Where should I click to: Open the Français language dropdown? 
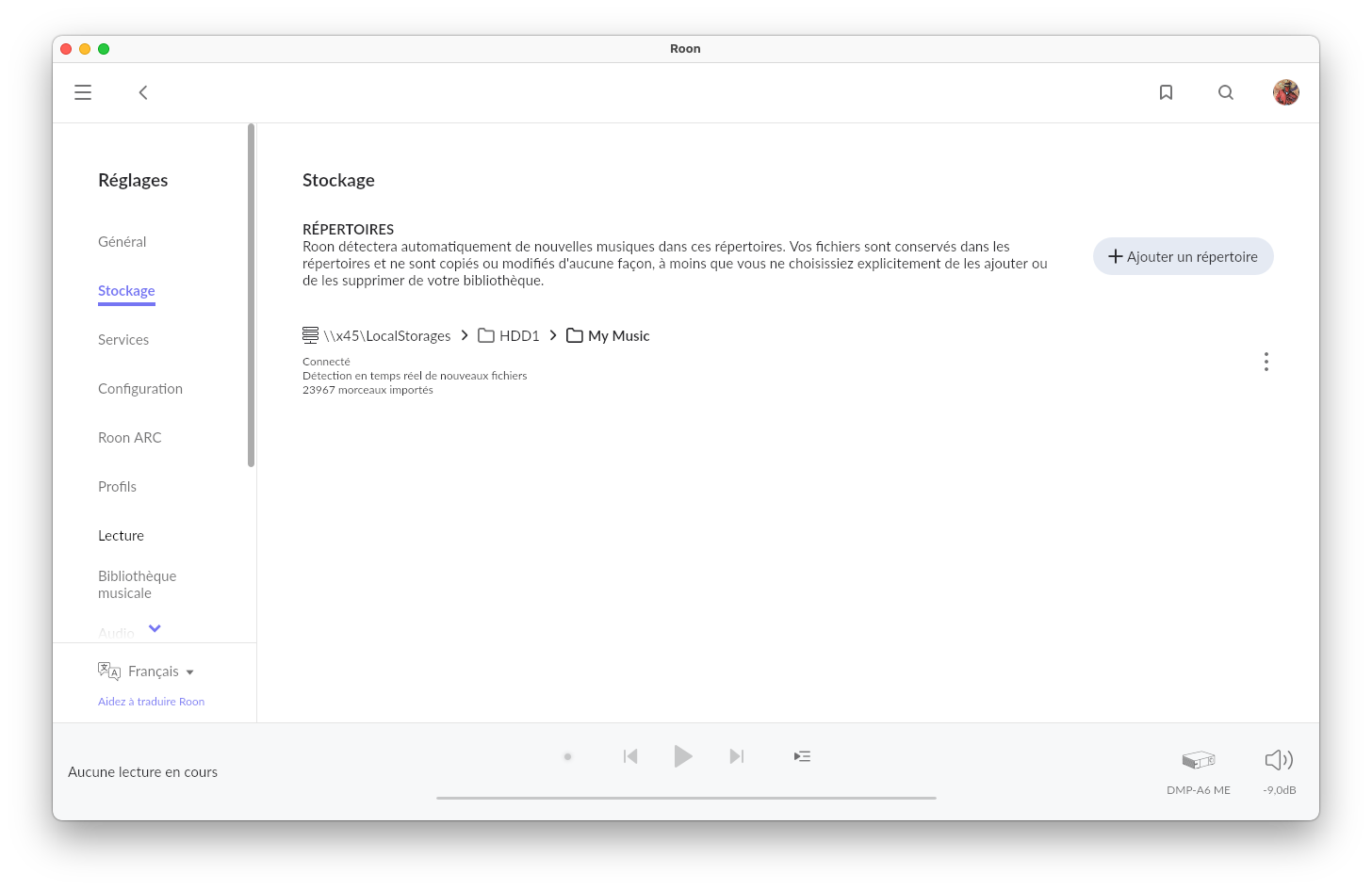tap(161, 672)
